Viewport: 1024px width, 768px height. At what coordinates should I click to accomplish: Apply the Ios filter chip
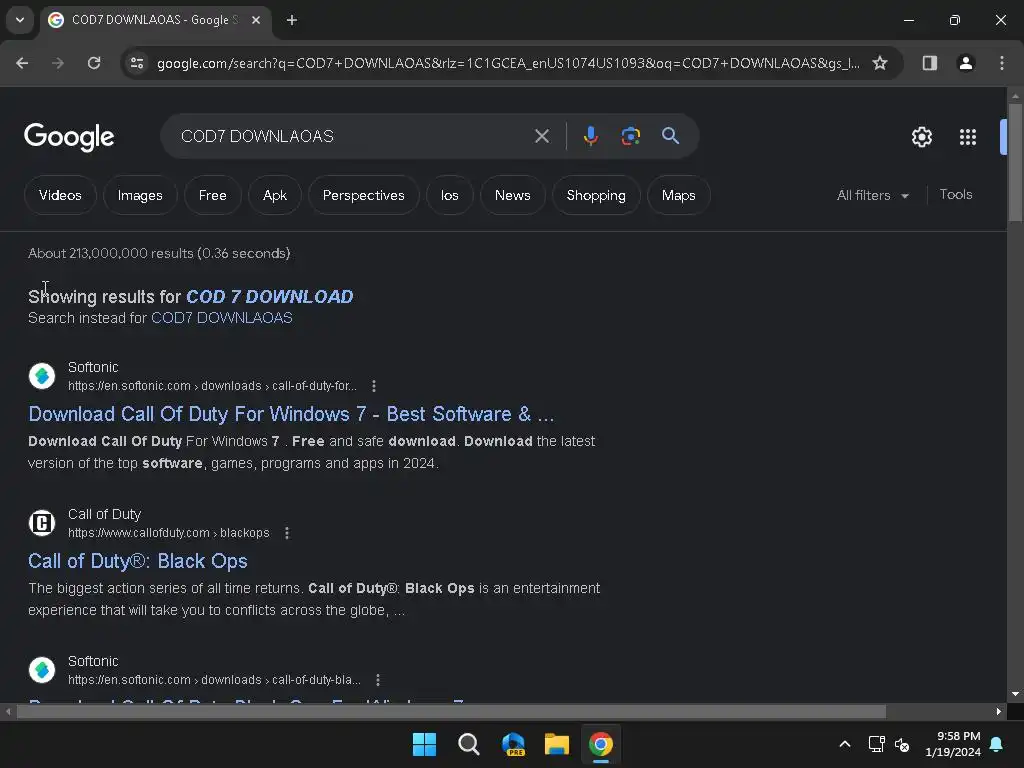pyautogui.click(x=449, y=195)
